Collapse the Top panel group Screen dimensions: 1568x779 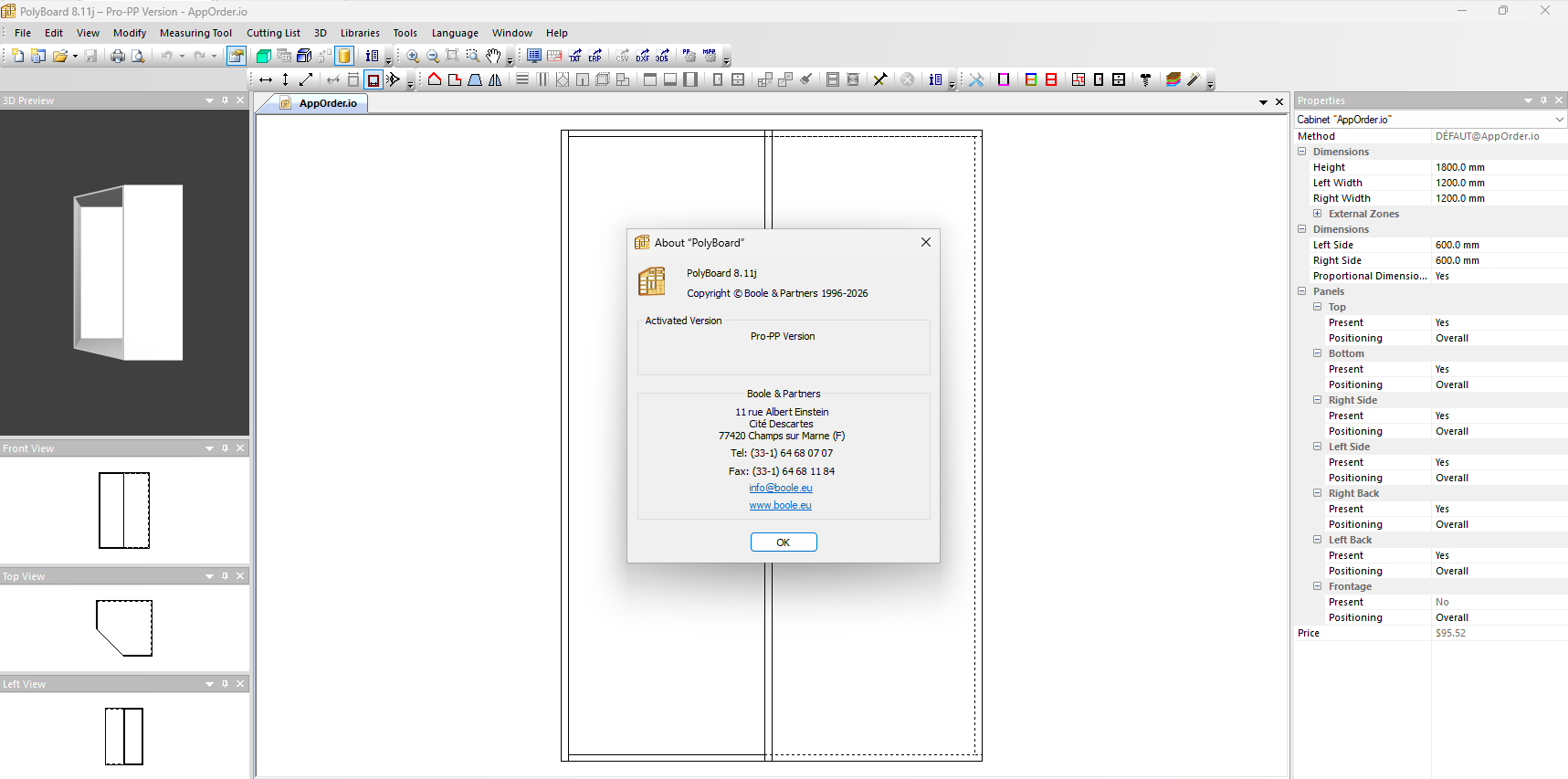(1317, 307)
